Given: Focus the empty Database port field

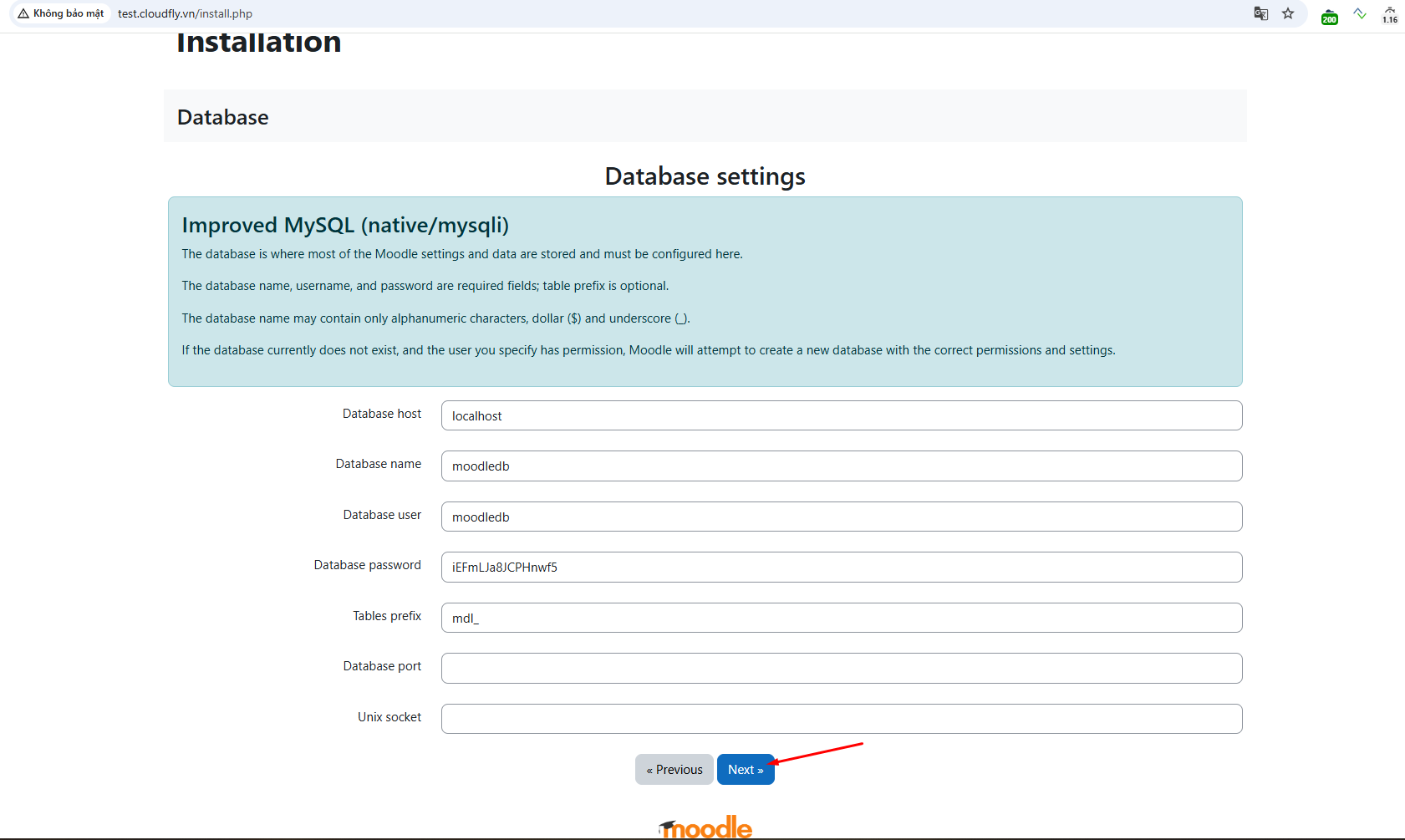Looking at the screenshot, I should [841, 669].
